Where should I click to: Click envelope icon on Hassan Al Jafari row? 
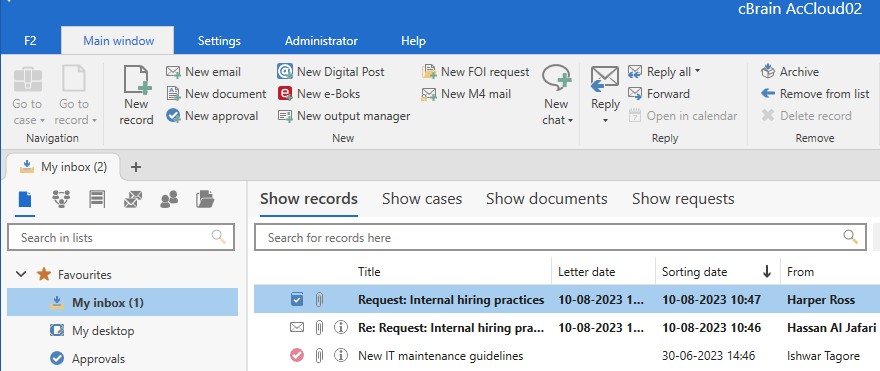point(297,327)
